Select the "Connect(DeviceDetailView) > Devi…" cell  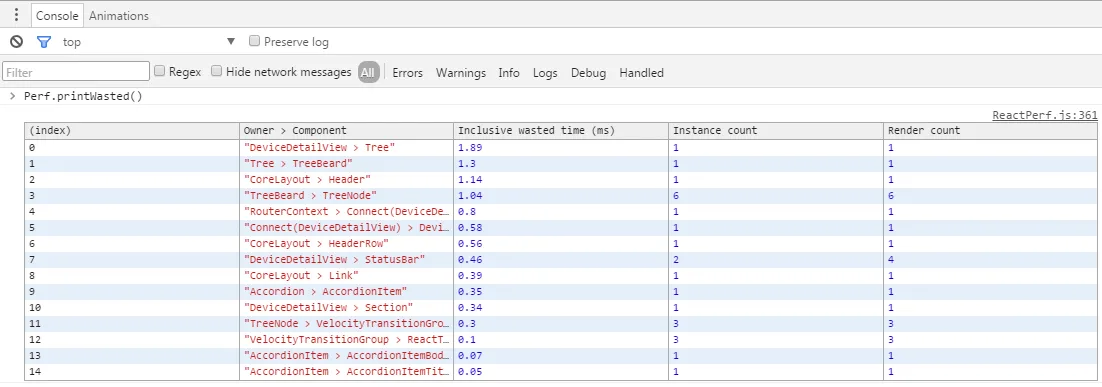346,228
